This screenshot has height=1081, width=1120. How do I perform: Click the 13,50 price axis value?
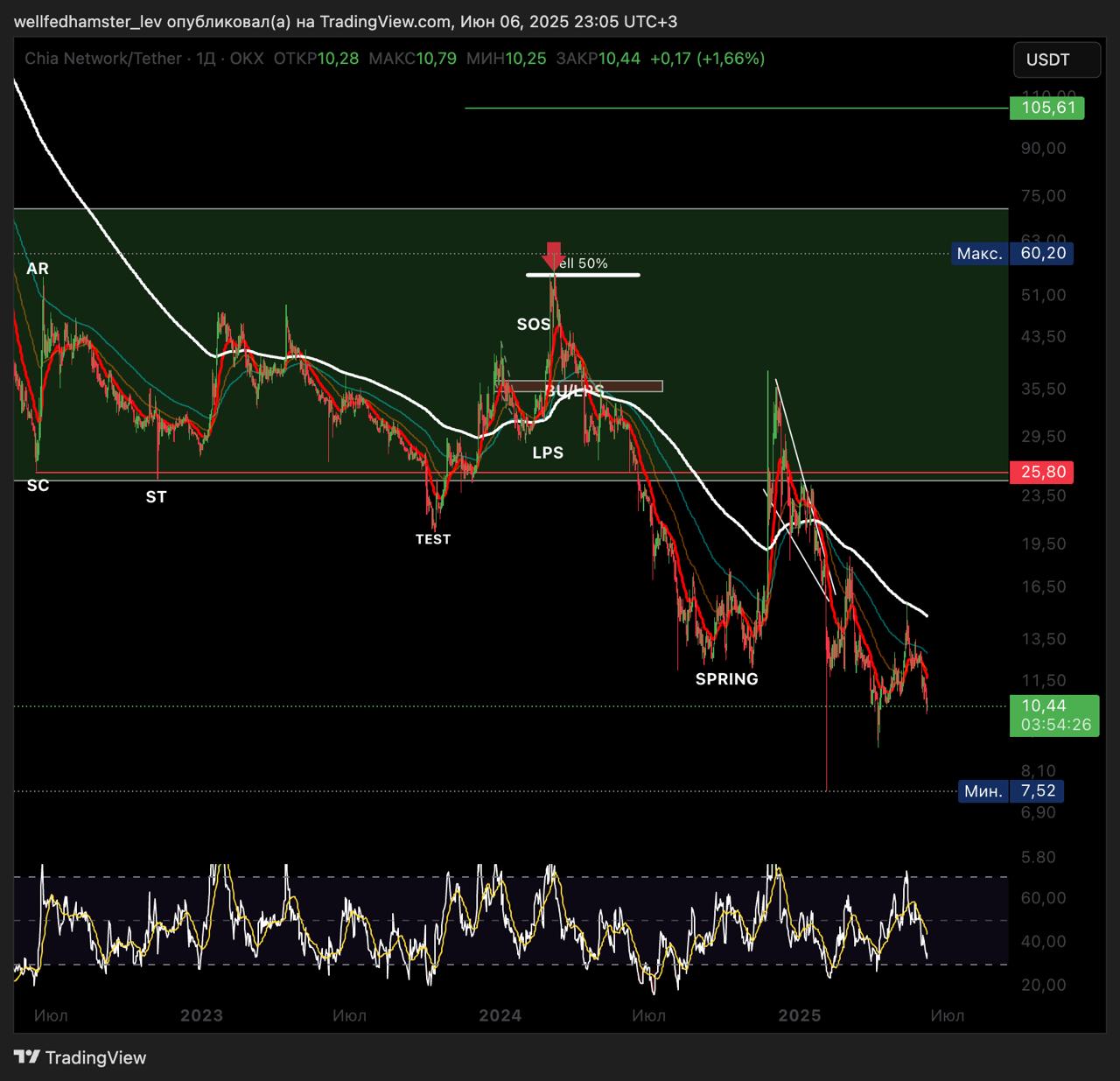tap(1044, 640)
